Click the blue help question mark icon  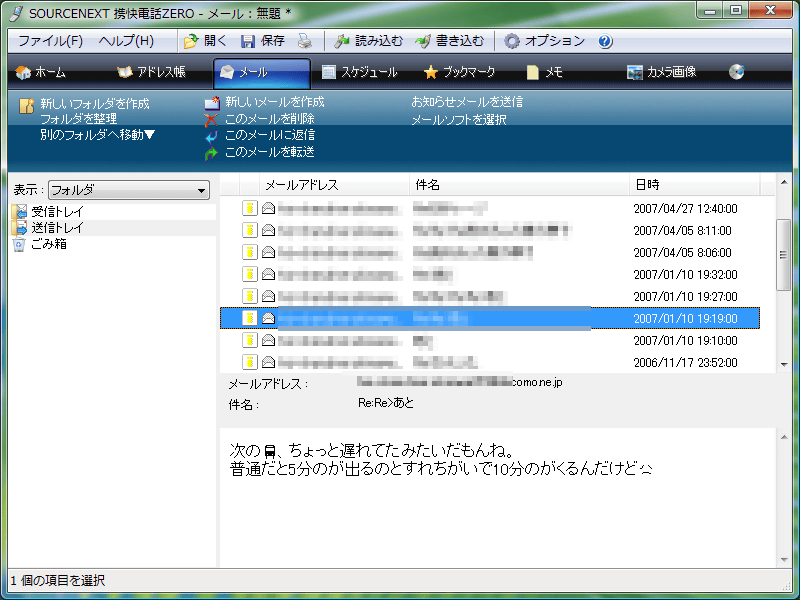[605, 41]
